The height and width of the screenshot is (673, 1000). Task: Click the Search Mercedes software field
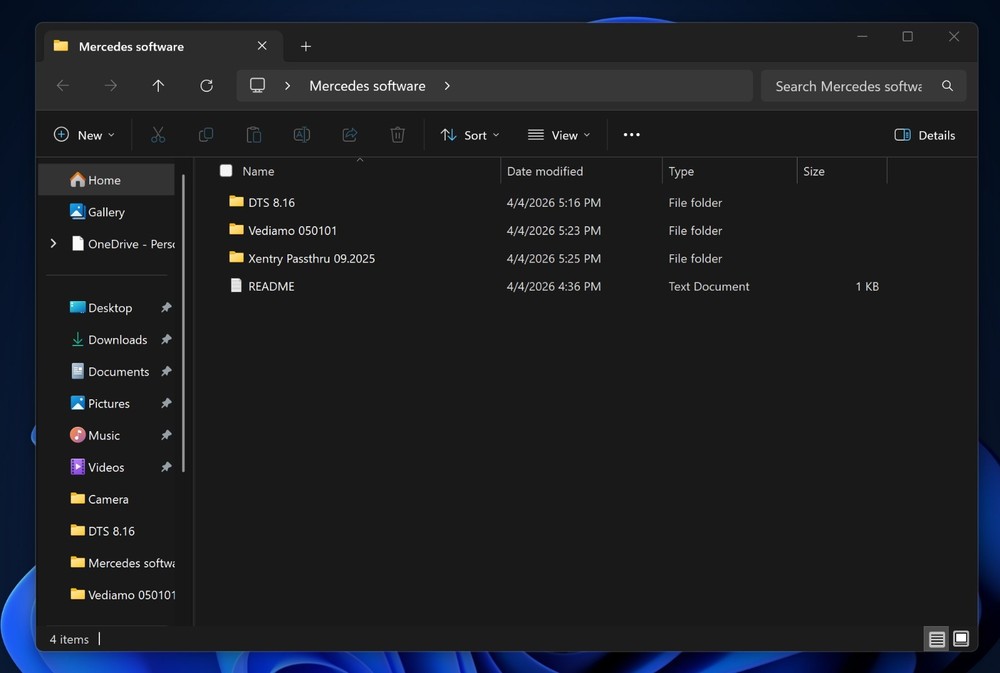tap(848, 86)
